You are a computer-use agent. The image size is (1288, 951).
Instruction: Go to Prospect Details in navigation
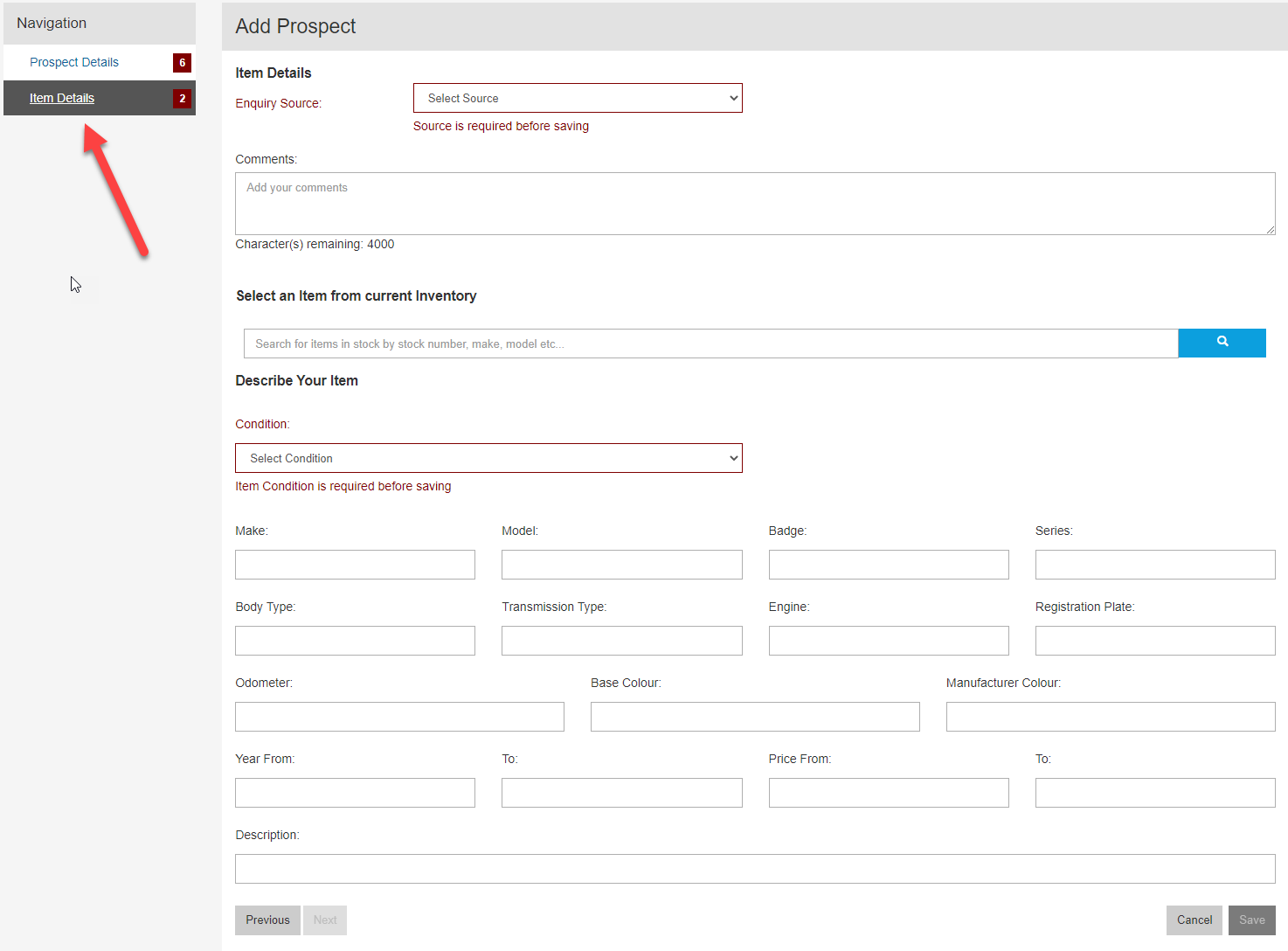point(74,63)
